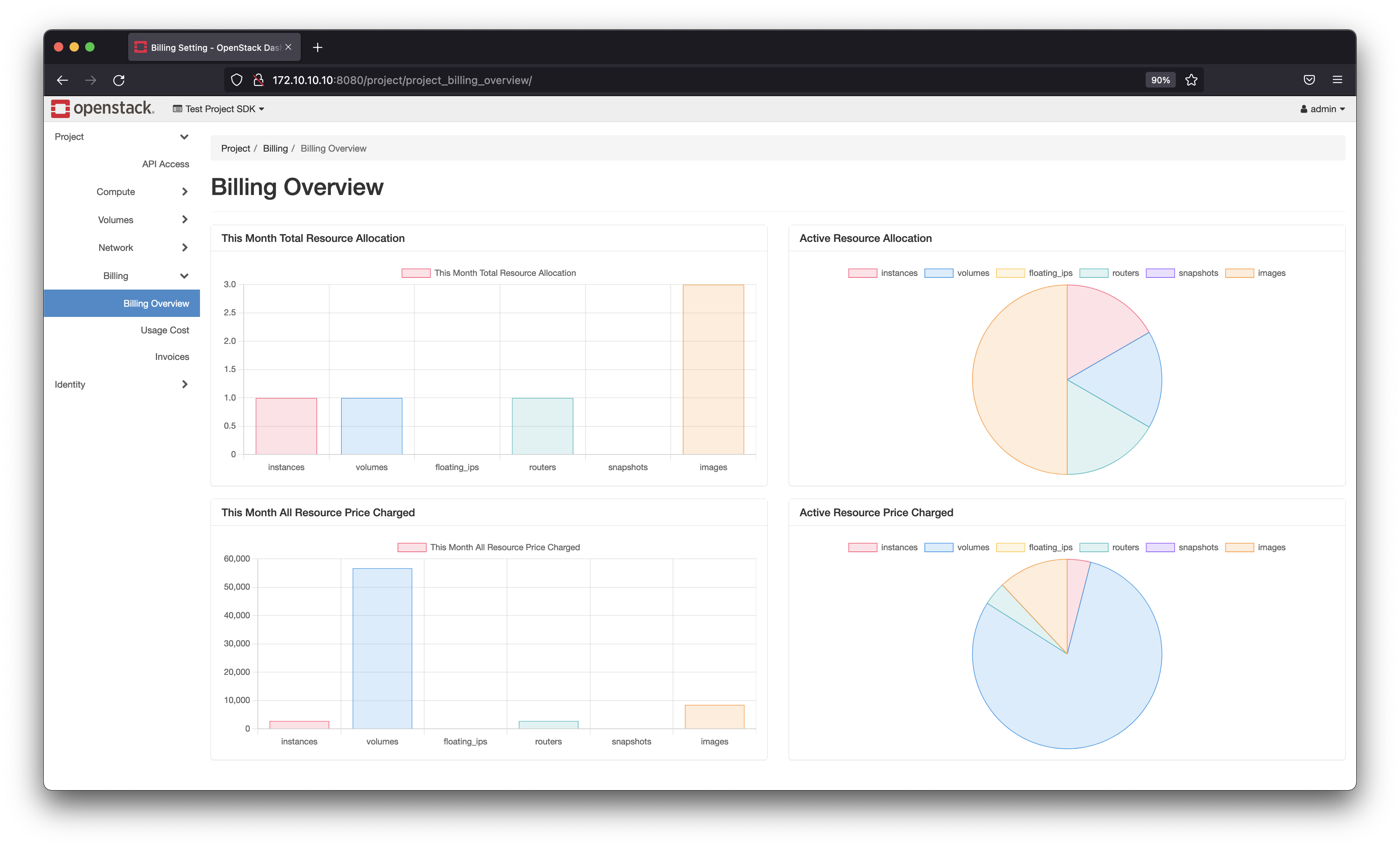1400x848 pixels.
Task: Click the Network section expand icon
Action: tap(184, 247)
